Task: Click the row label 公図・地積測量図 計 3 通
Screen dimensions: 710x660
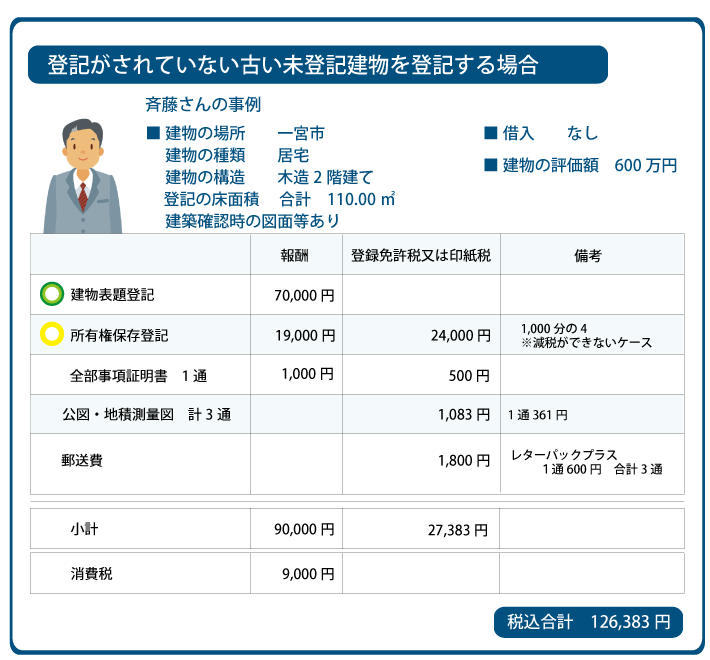Action: point(147,414)
